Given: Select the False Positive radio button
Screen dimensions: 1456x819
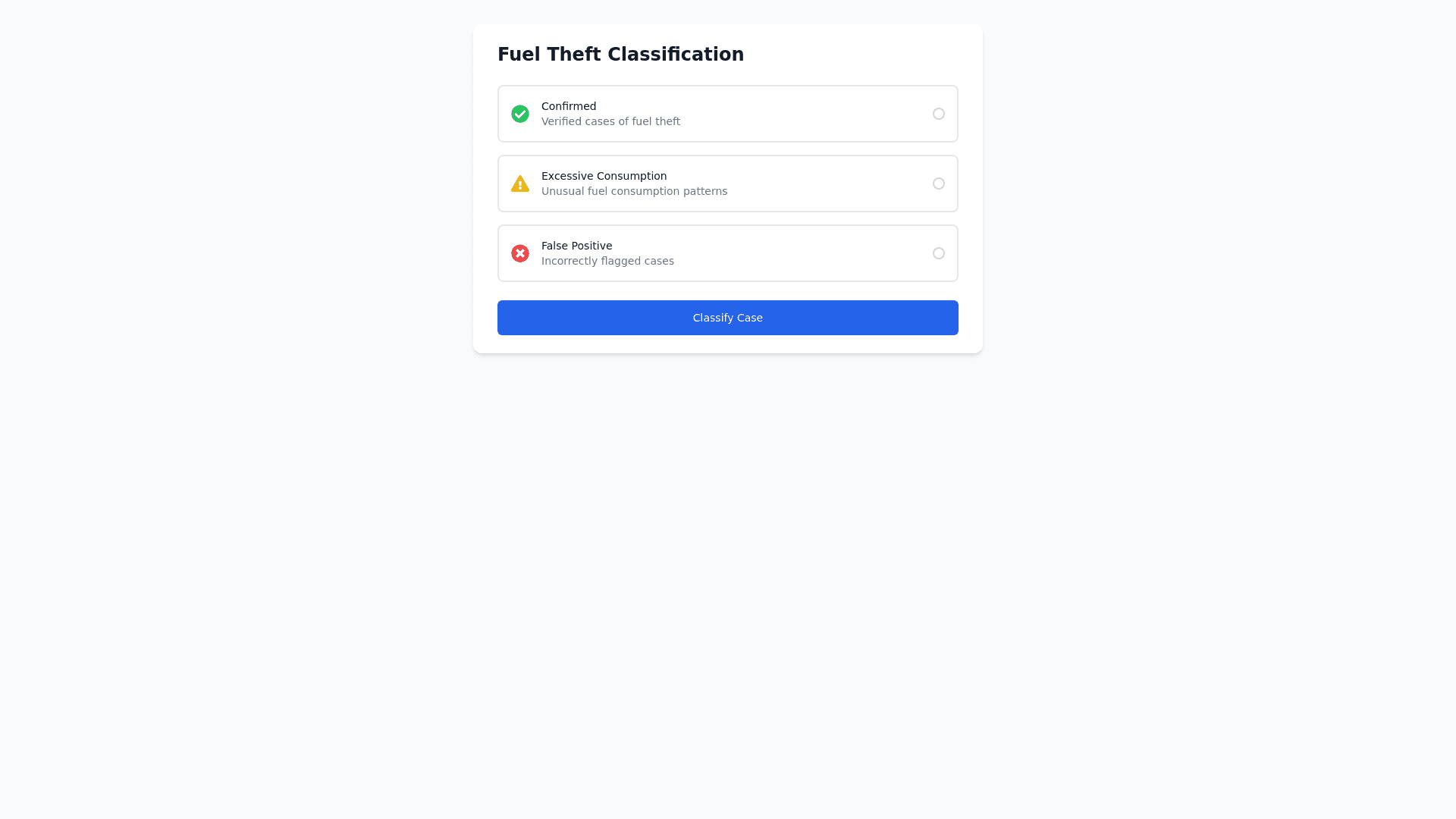Looking at the screenshot, I should click(x=939, y=253).
